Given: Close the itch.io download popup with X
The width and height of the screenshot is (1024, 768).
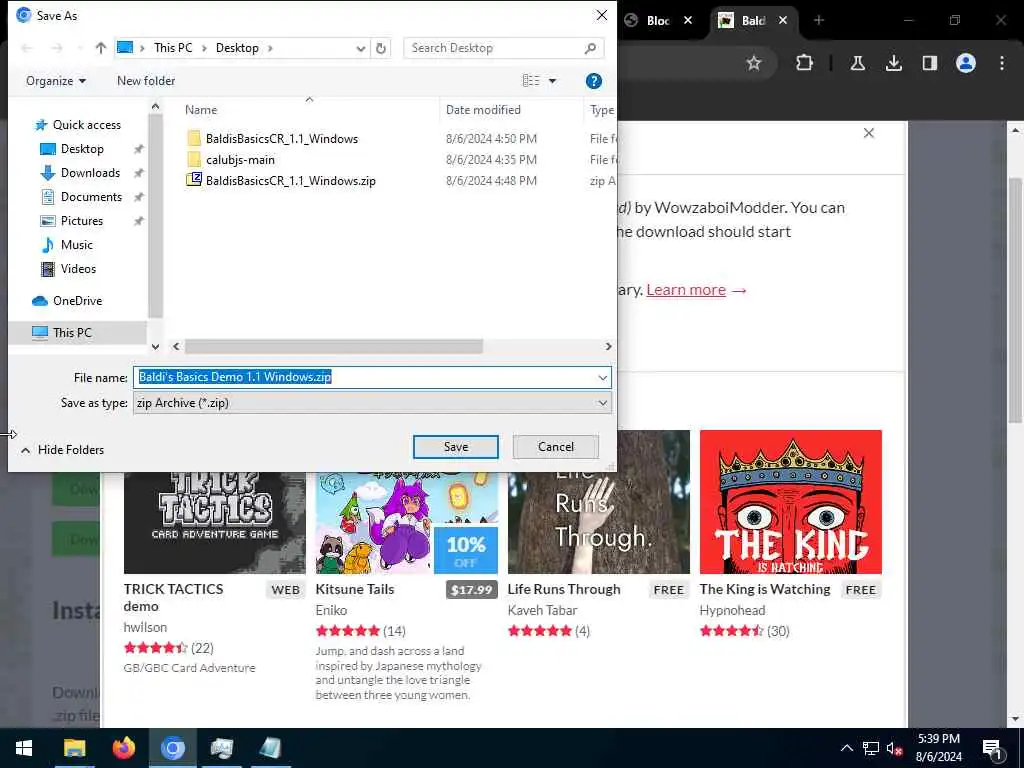Looking at the screenshot, I should point(869,133).
